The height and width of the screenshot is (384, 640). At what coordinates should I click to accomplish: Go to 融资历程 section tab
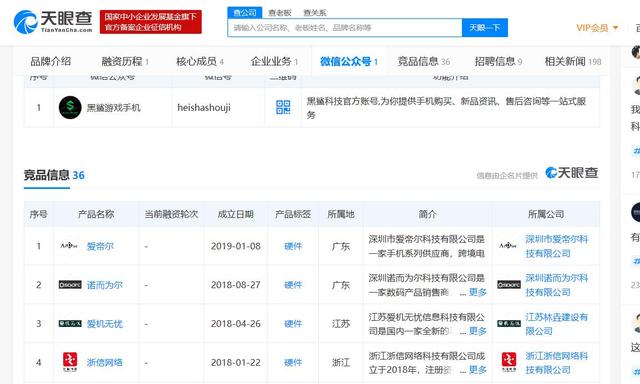[125, 61]
